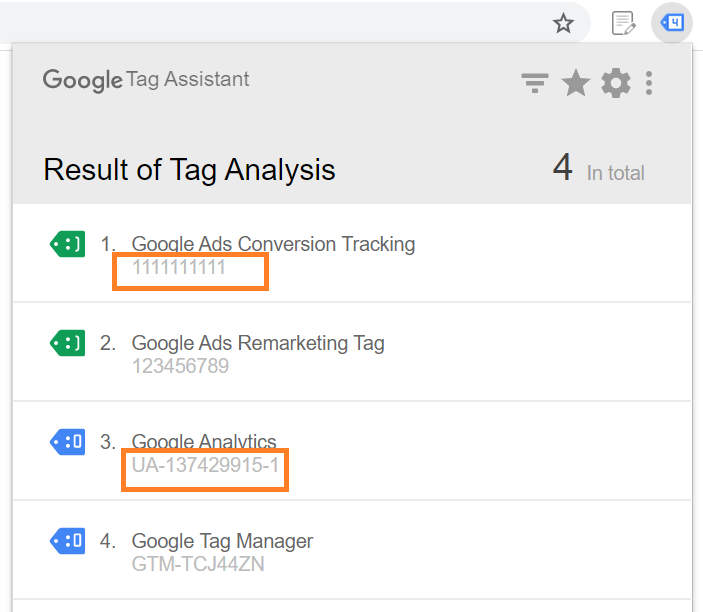Open the three-dot more options menu

point(649,83)
